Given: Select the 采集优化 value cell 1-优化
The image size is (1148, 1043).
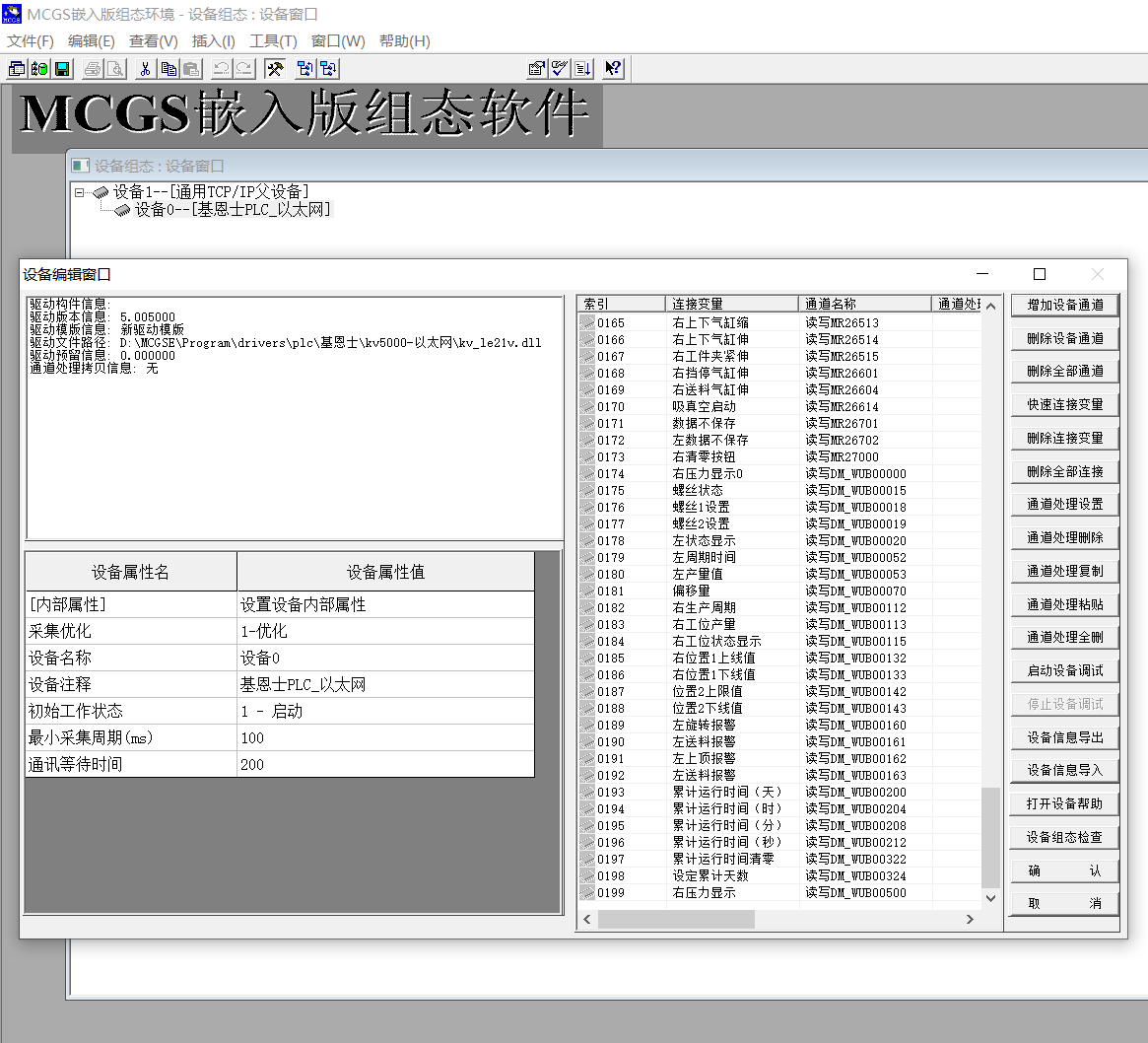Looking at the screenshot, I should pos(384,631).
